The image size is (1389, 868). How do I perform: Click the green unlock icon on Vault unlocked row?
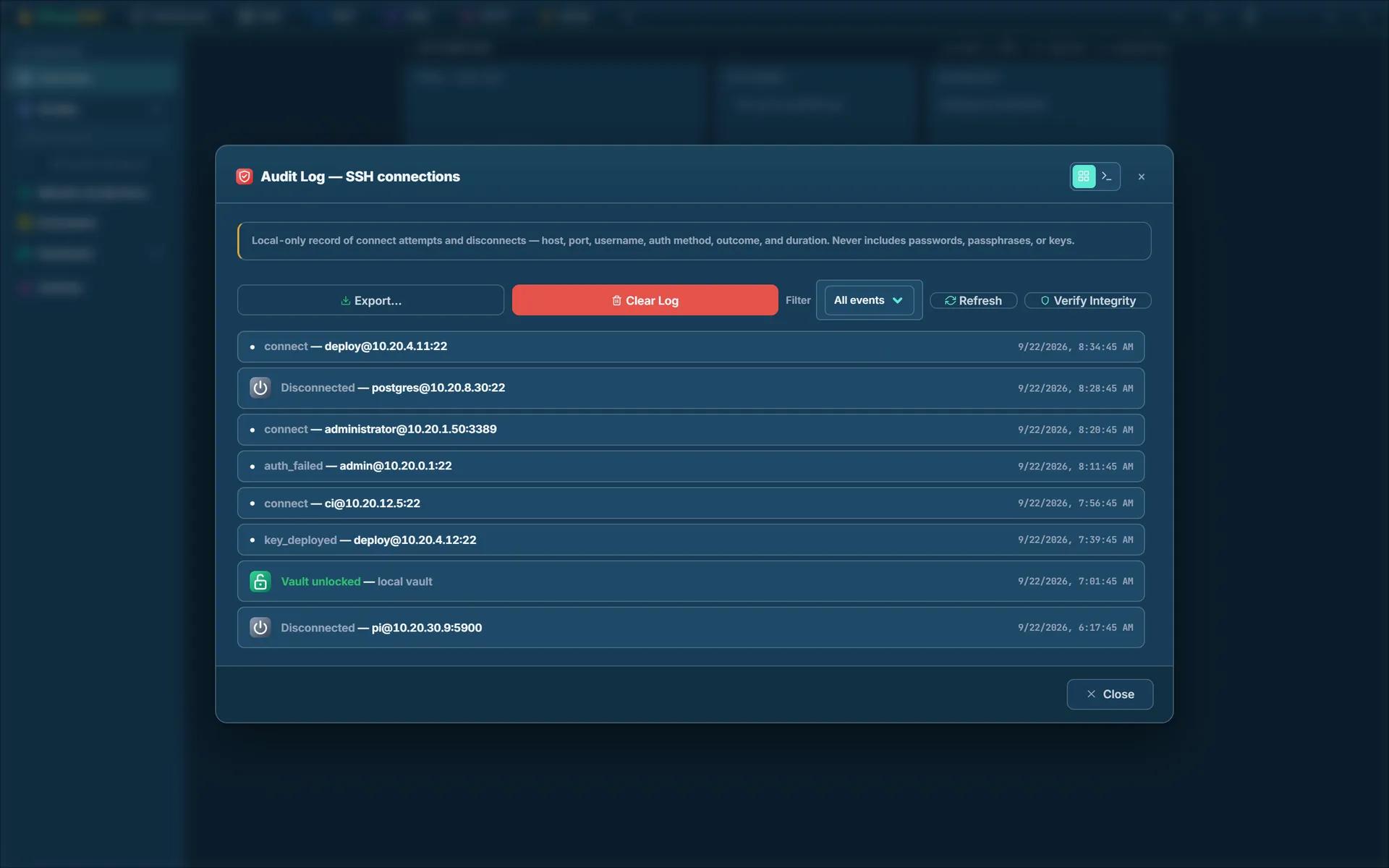tap(260, 582)
